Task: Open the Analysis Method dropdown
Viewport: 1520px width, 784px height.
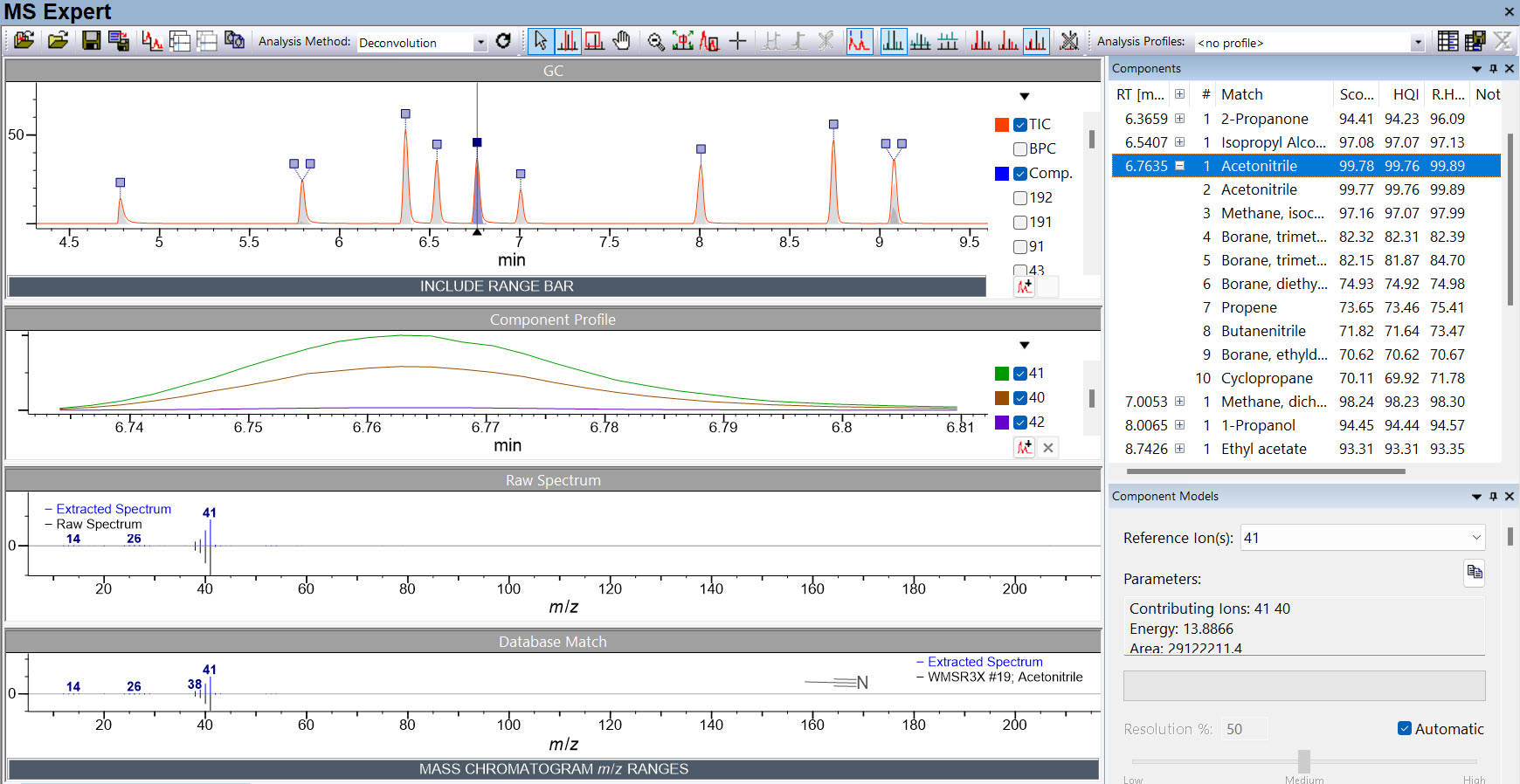Action: coord(480,43)
